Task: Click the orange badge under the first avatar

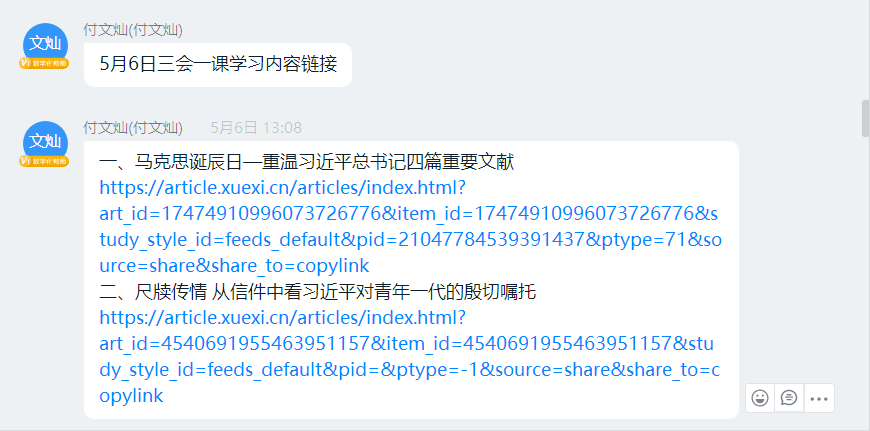Action: (x=44, y=63)
